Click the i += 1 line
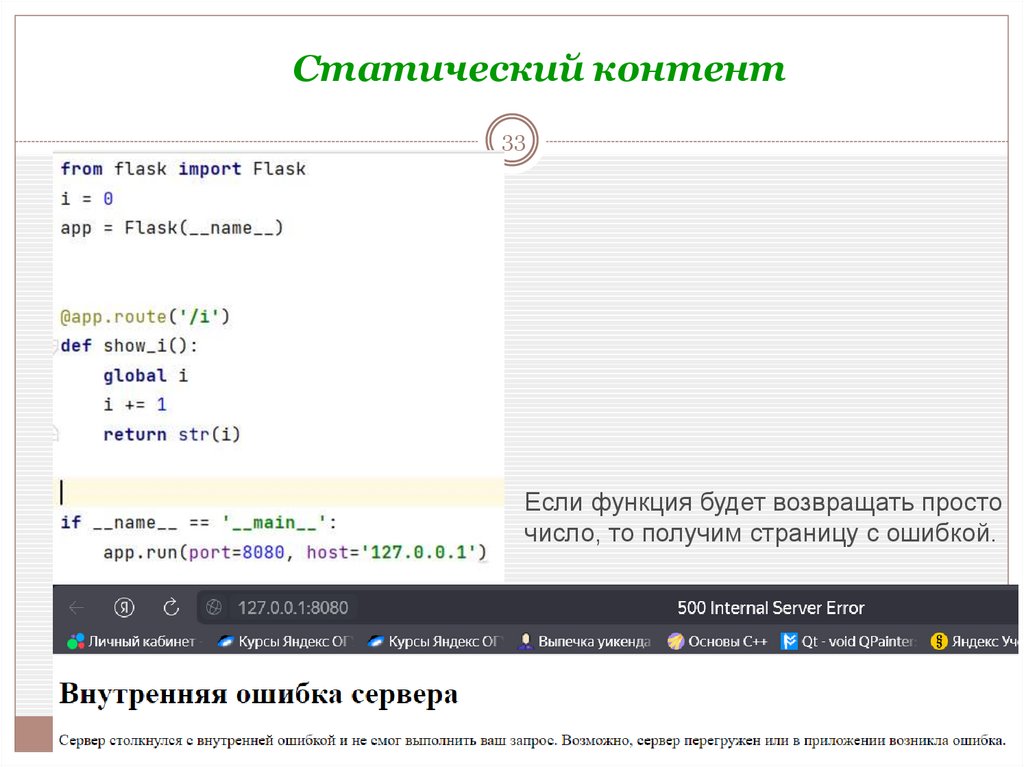The width and height of the screenshot is (1024, 767). (x=135, y=404)
